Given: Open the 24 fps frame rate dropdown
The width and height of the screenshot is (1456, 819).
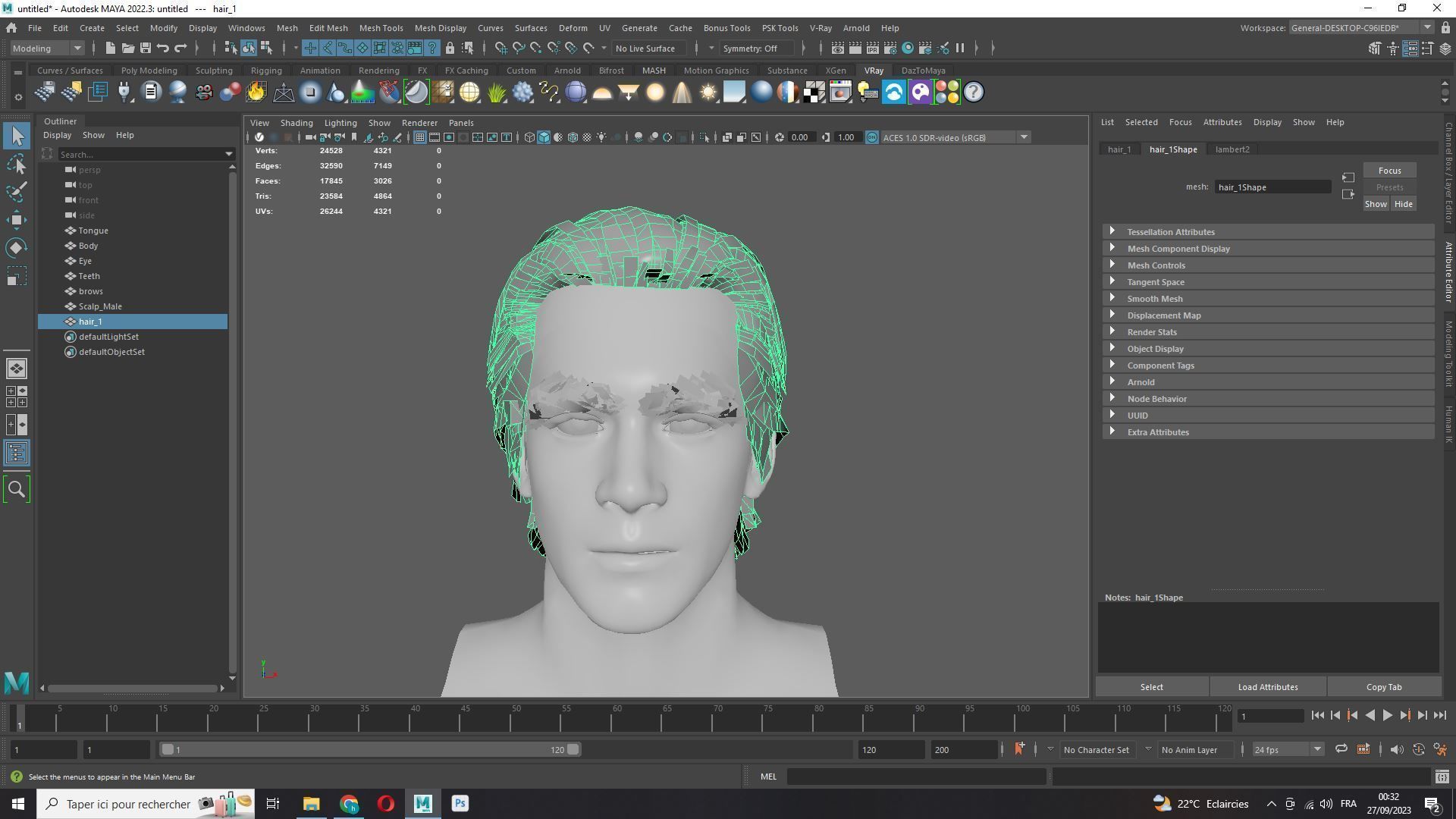Looking at the screenshot, I should click(x=1287, y=749).
